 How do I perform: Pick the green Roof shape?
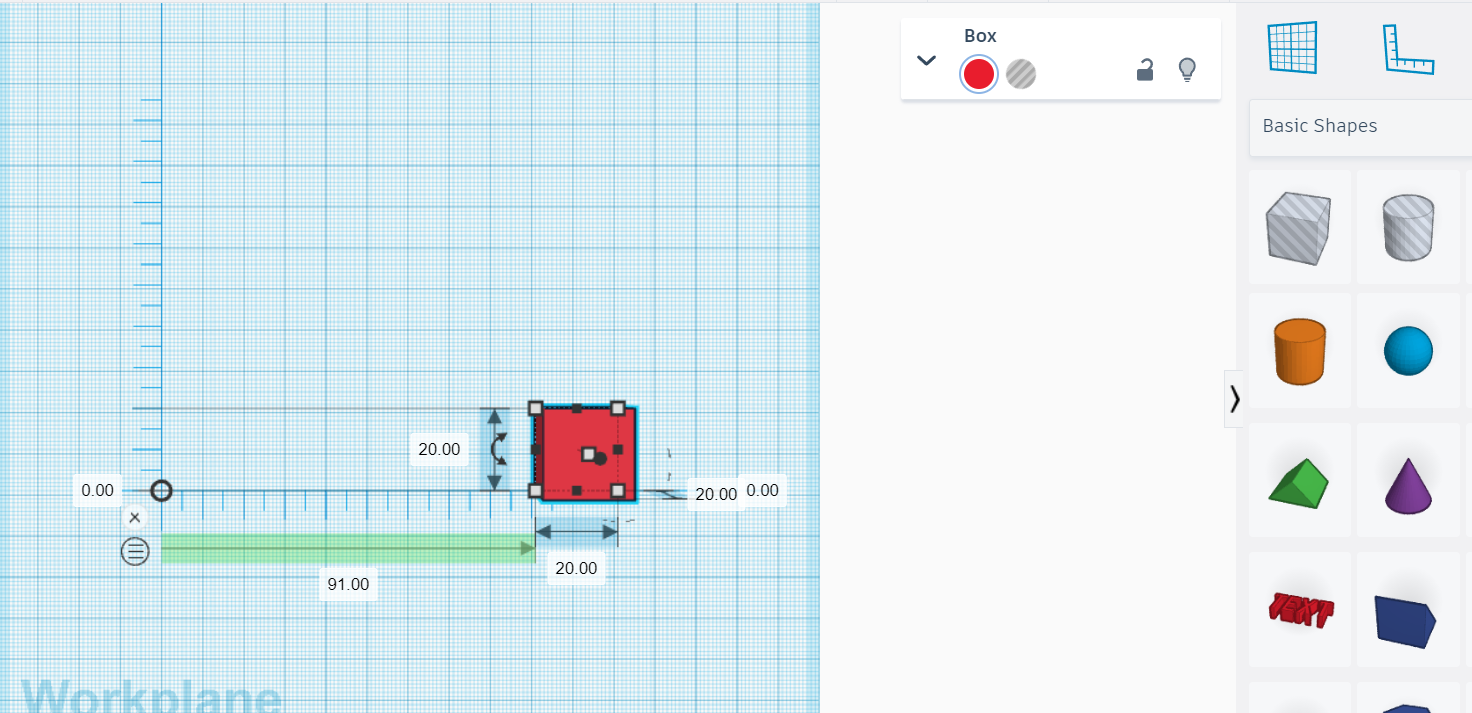point(1299,484)
